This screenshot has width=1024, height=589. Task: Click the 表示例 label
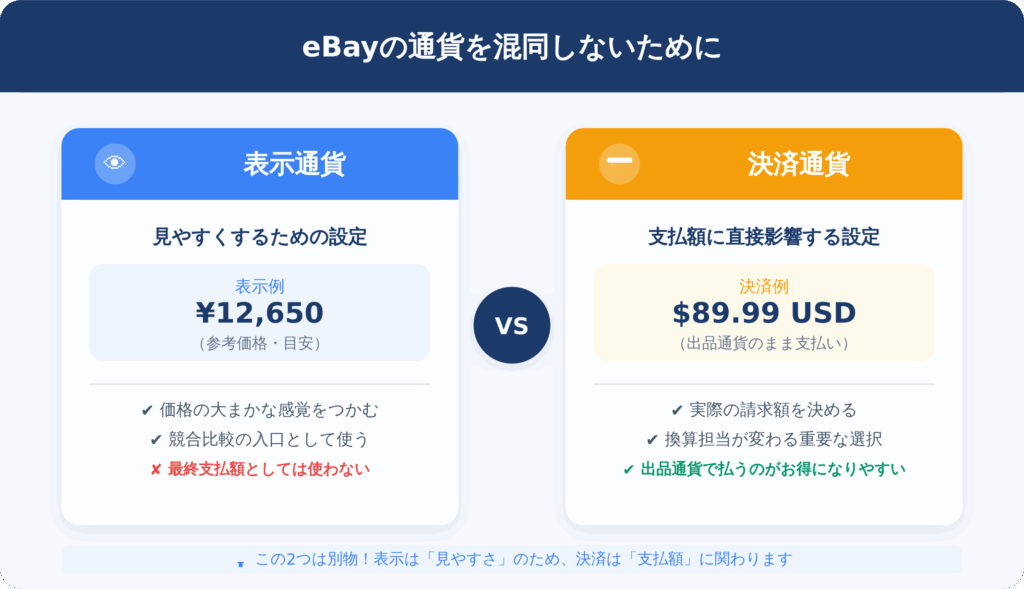259,287
